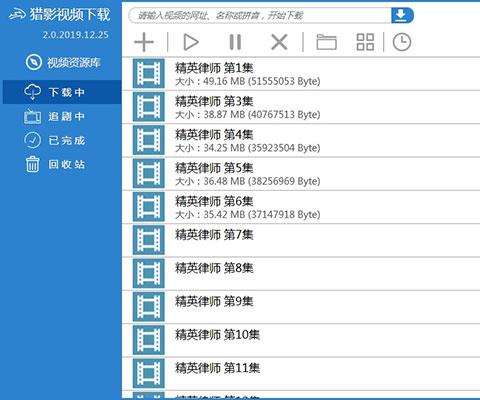Focus the video URL search field

pos(260,15)
